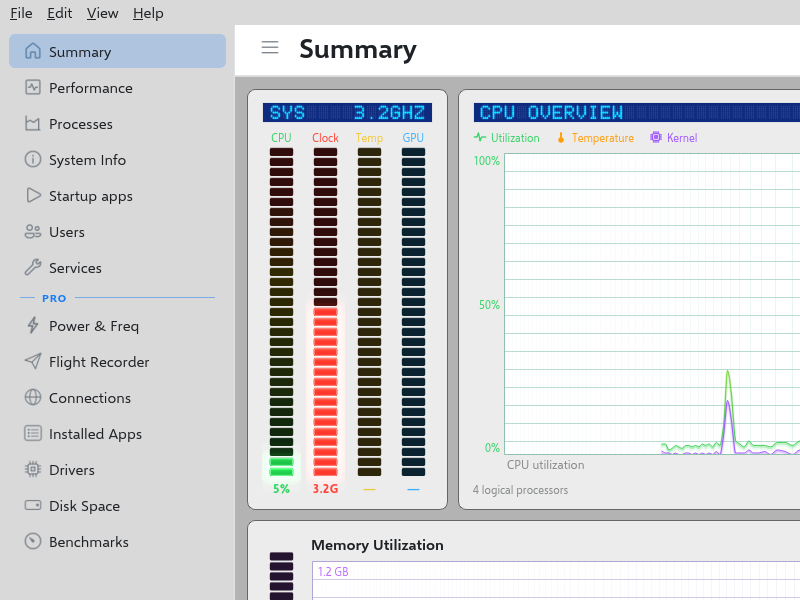Open Installed Apps page label
Screen dimensions: 800x600
(x=95, y=434)
